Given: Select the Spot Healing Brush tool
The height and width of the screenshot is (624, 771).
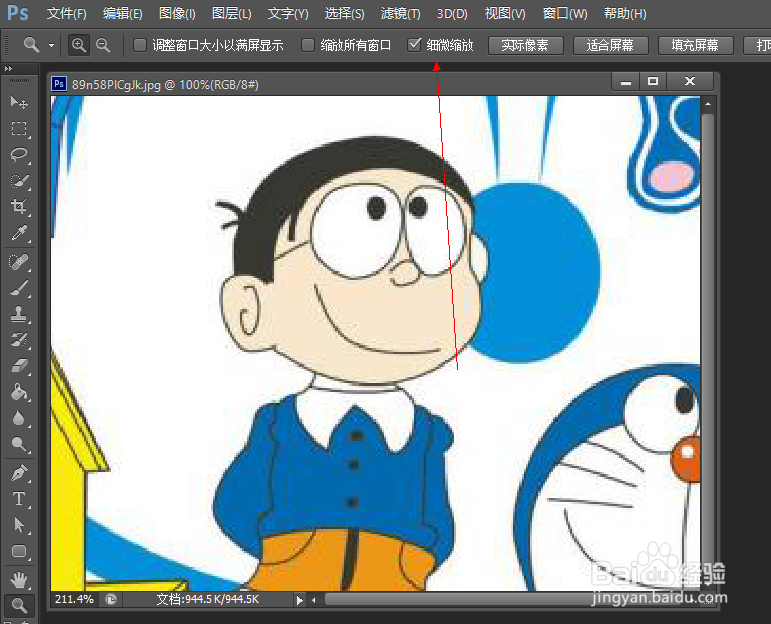Looking at the screenshot, I should tap(19, 262).
